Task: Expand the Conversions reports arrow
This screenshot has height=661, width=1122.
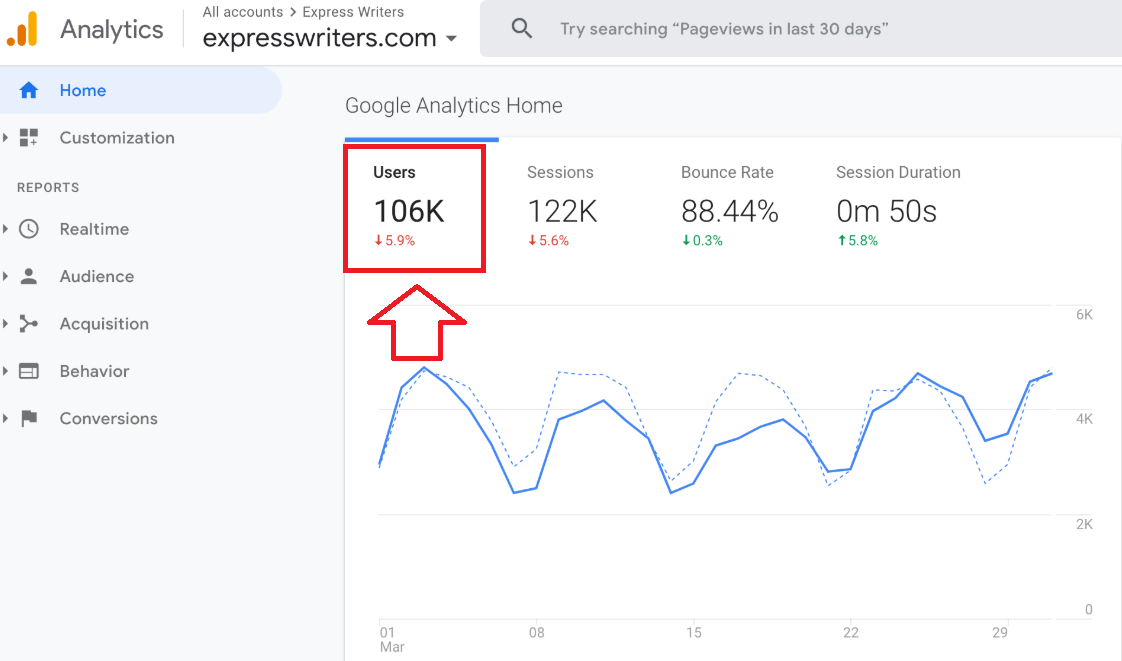Action: pyautogui.click(x=6, y=418)
